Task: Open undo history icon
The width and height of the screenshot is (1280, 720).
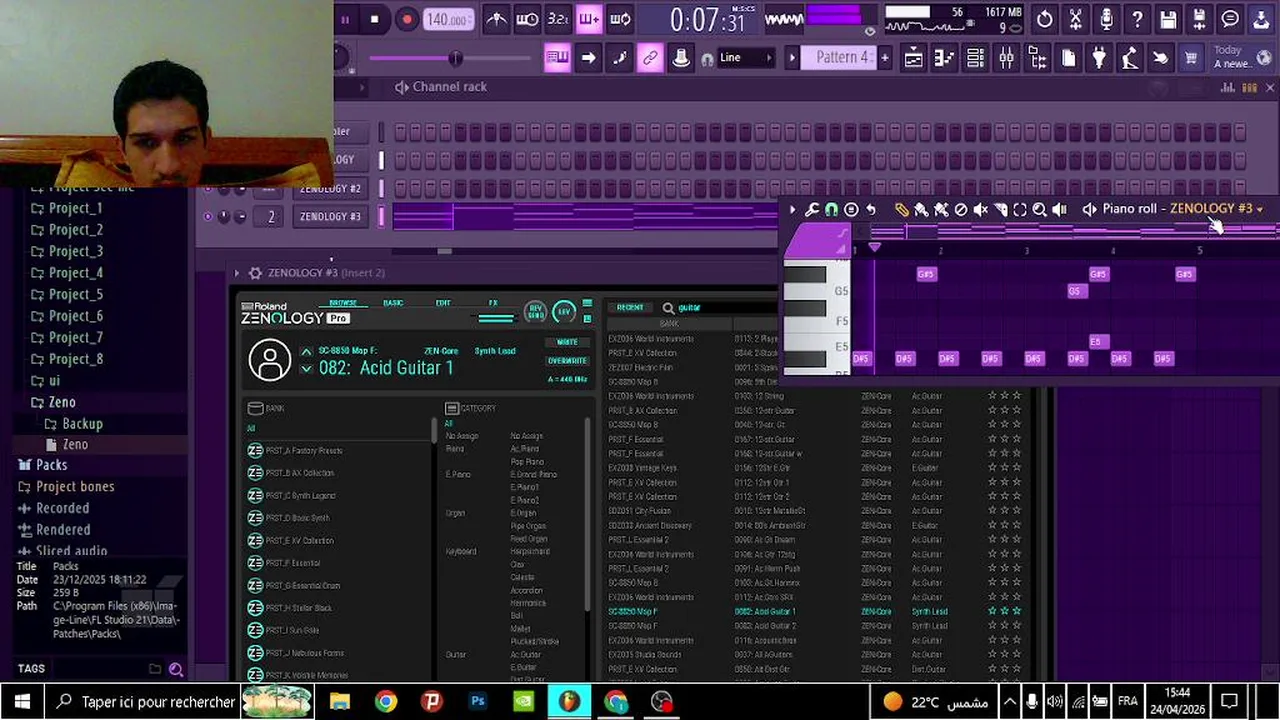Action: tap(1044, 19)
